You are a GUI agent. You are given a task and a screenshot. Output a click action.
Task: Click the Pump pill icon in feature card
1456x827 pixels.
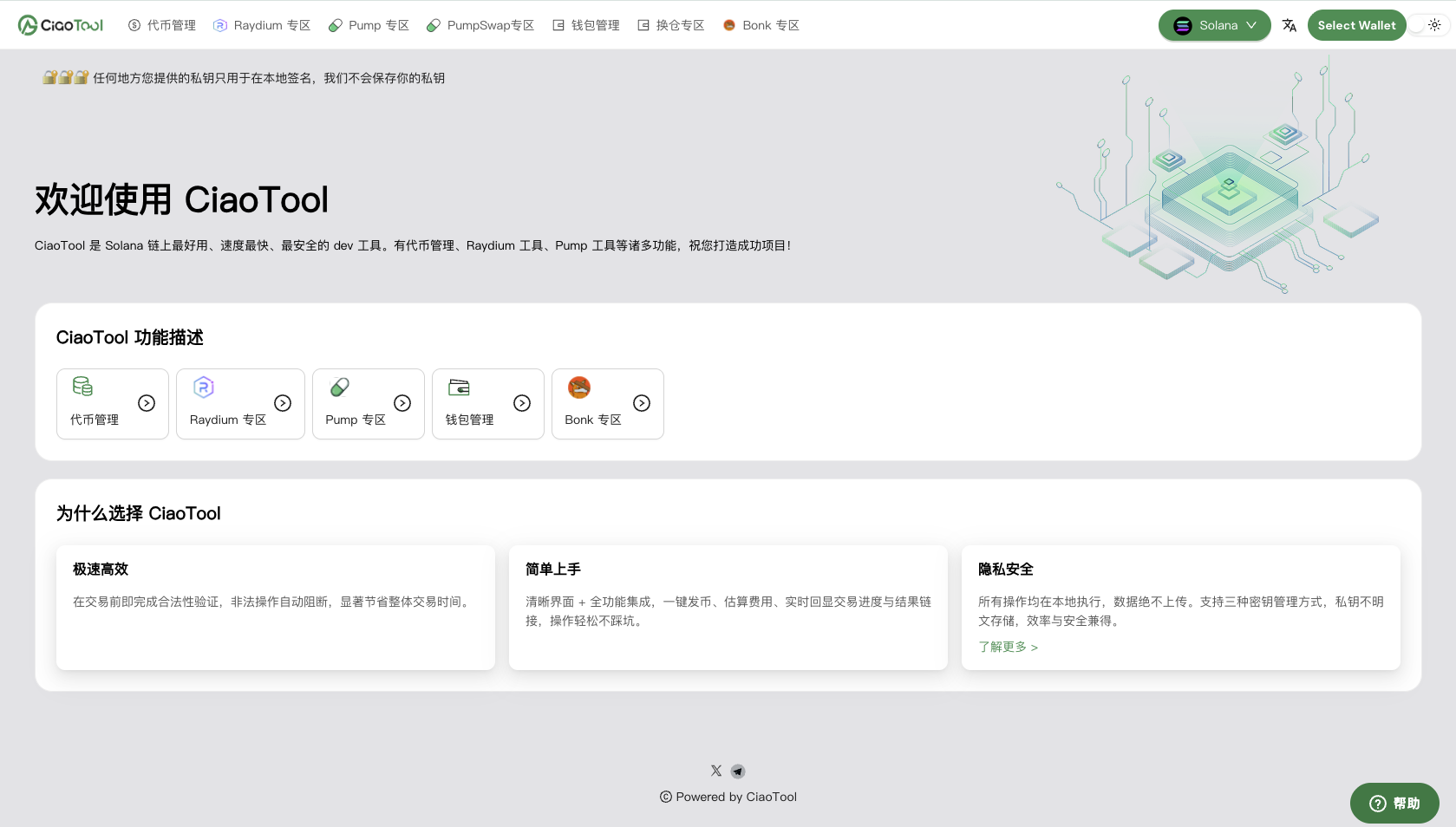click(340, 387)
